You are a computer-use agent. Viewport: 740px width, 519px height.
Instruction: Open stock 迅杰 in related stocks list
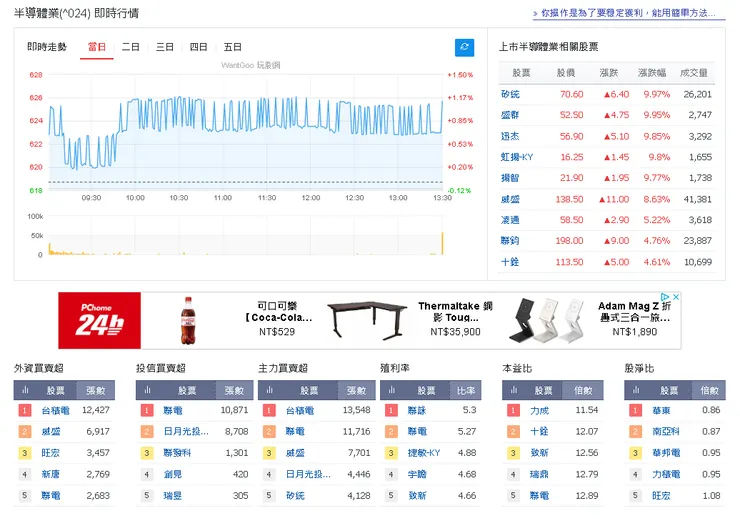coord(510,136)
